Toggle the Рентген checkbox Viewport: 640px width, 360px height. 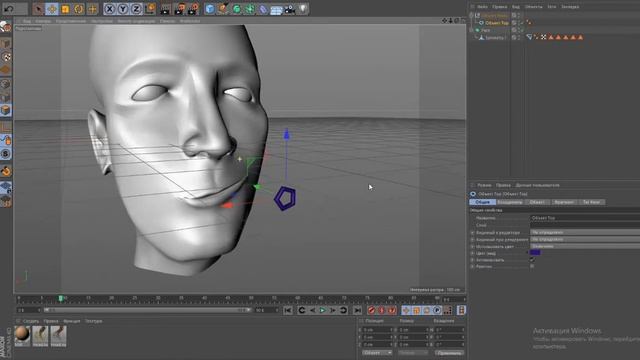532,266
